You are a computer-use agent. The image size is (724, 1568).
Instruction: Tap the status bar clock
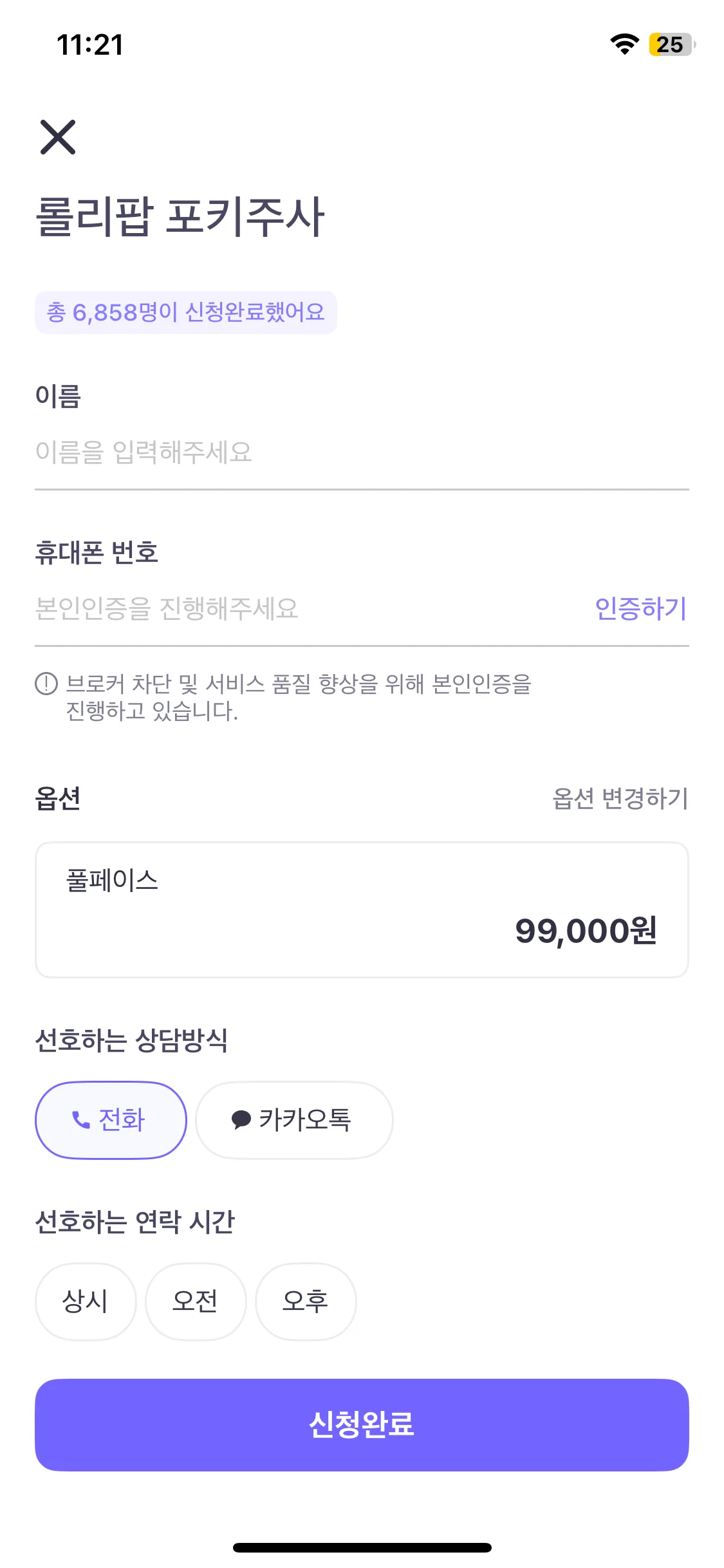(90, 45)
